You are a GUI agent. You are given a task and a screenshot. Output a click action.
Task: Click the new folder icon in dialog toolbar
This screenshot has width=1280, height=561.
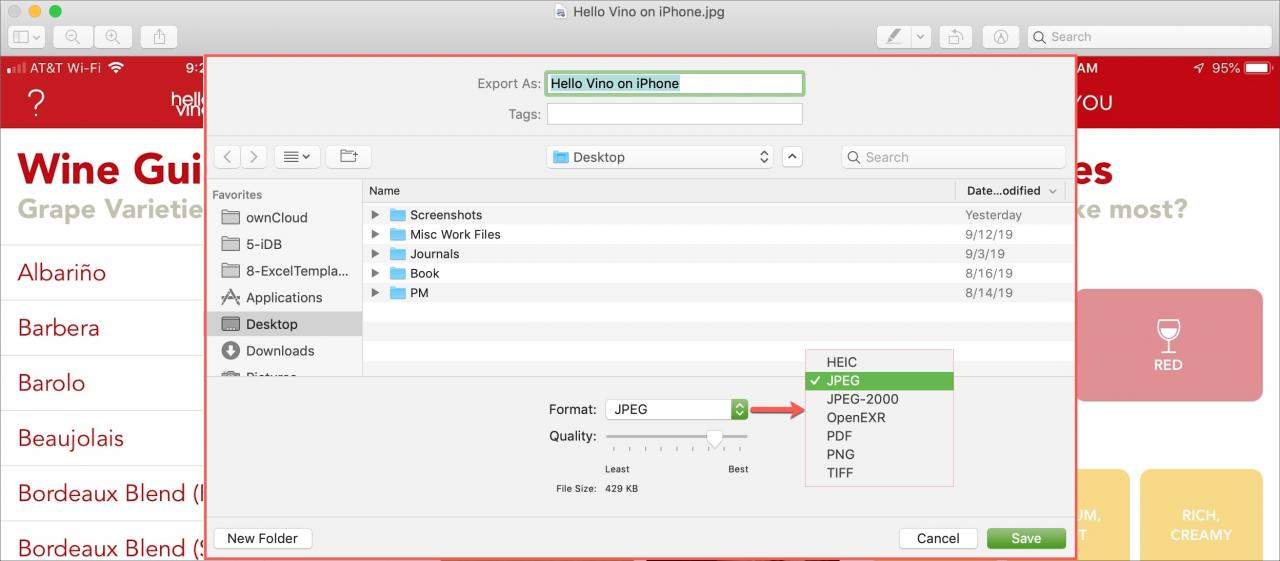(x=348, y=157)
